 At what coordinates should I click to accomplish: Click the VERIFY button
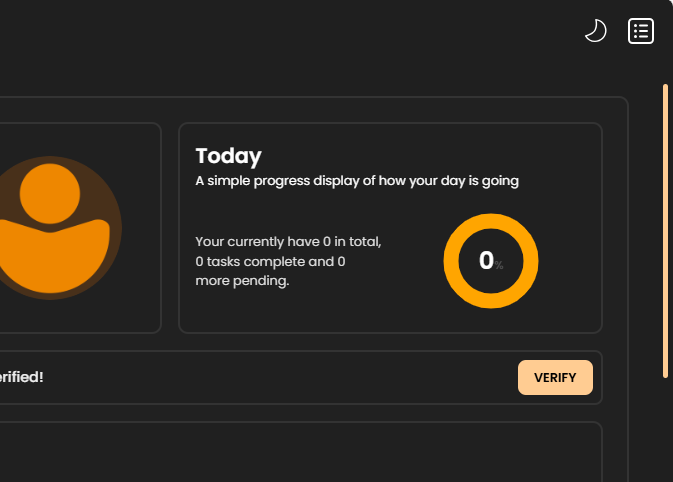coord(555,377)
